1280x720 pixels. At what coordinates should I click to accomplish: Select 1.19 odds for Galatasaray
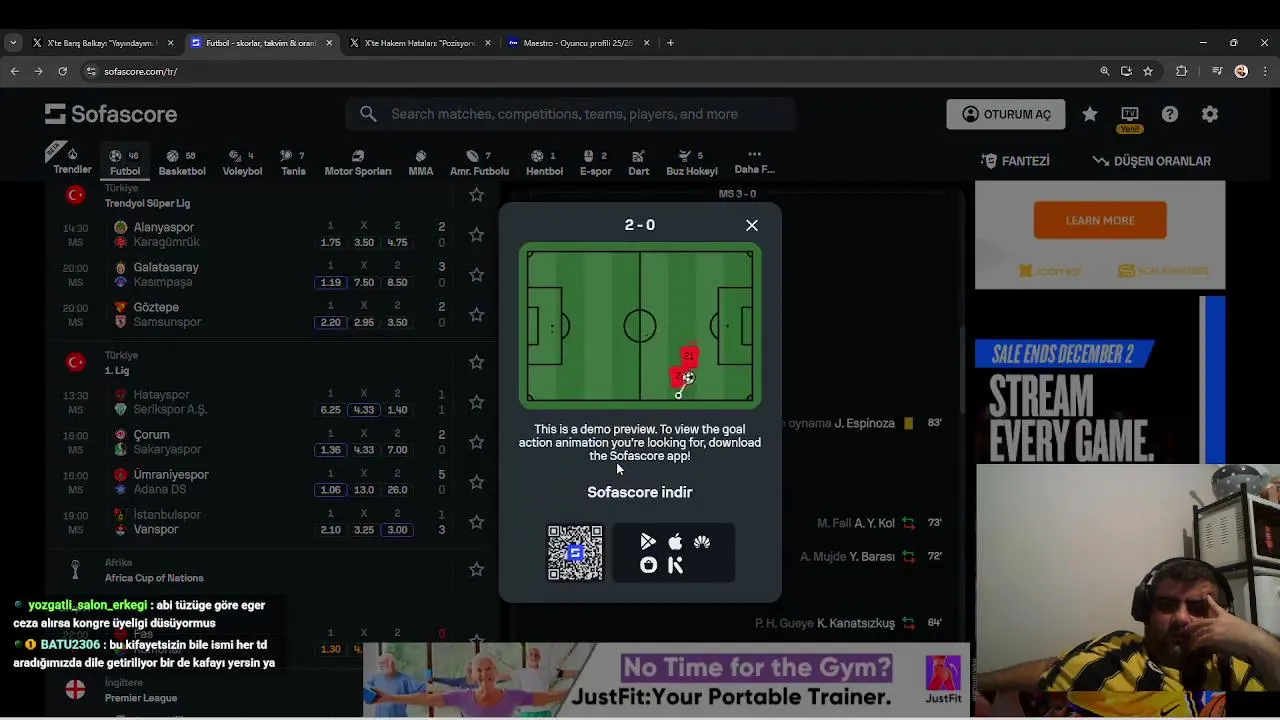pos(330,282)
